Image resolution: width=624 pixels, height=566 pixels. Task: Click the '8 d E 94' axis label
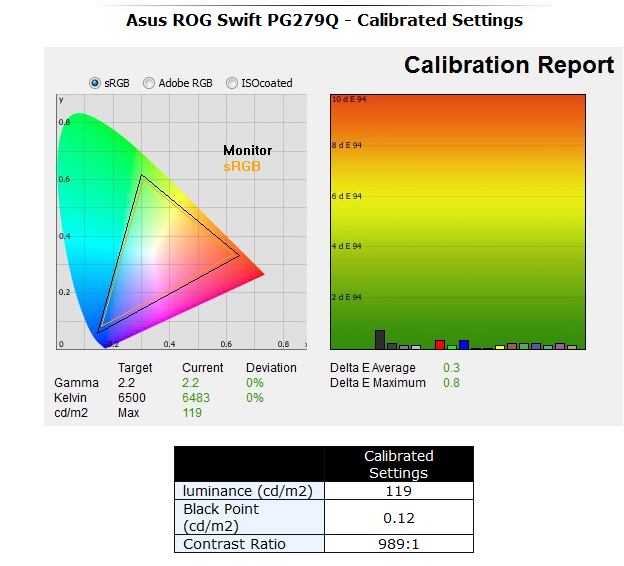click(347, 145)
